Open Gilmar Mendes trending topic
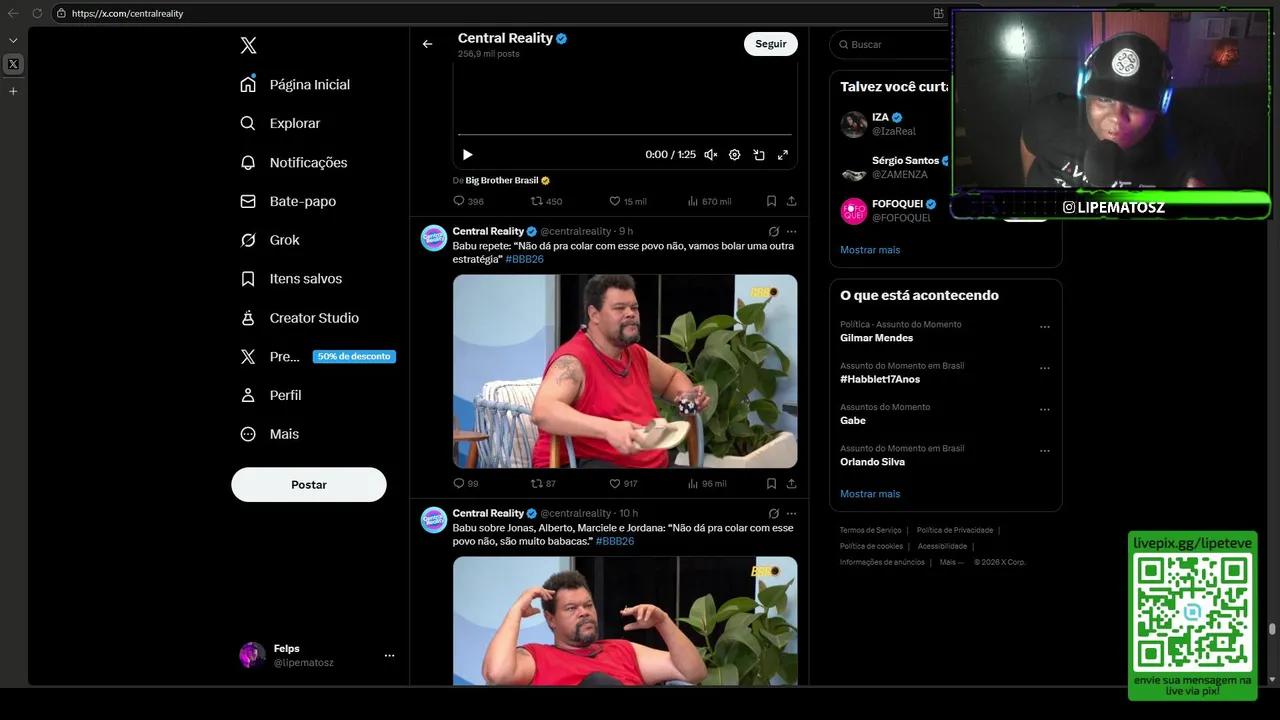Viewport: 1280px width, 720px height. [876, 338]
